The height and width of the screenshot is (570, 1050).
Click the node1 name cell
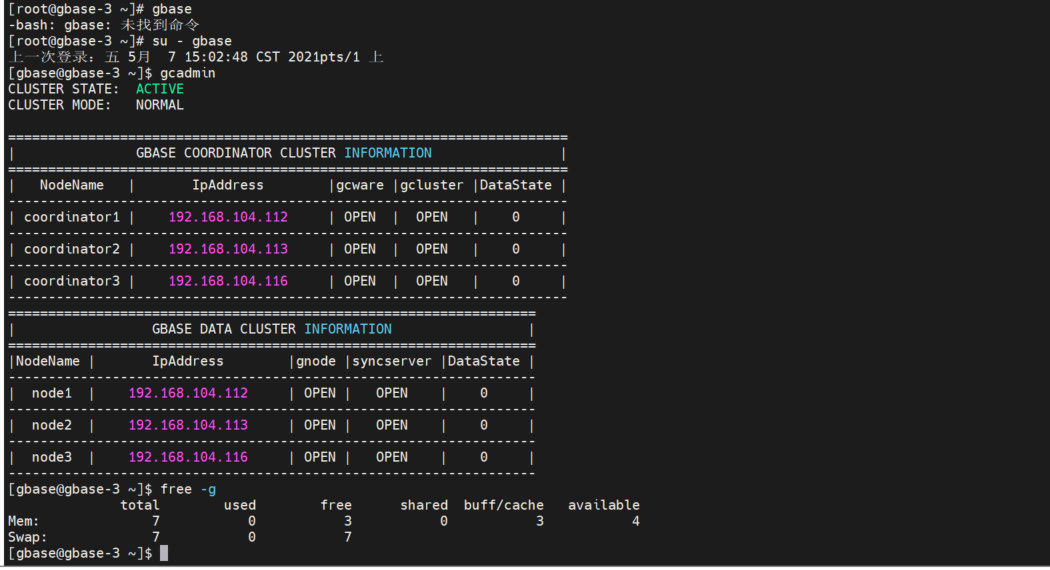click(x=52, y=393)
